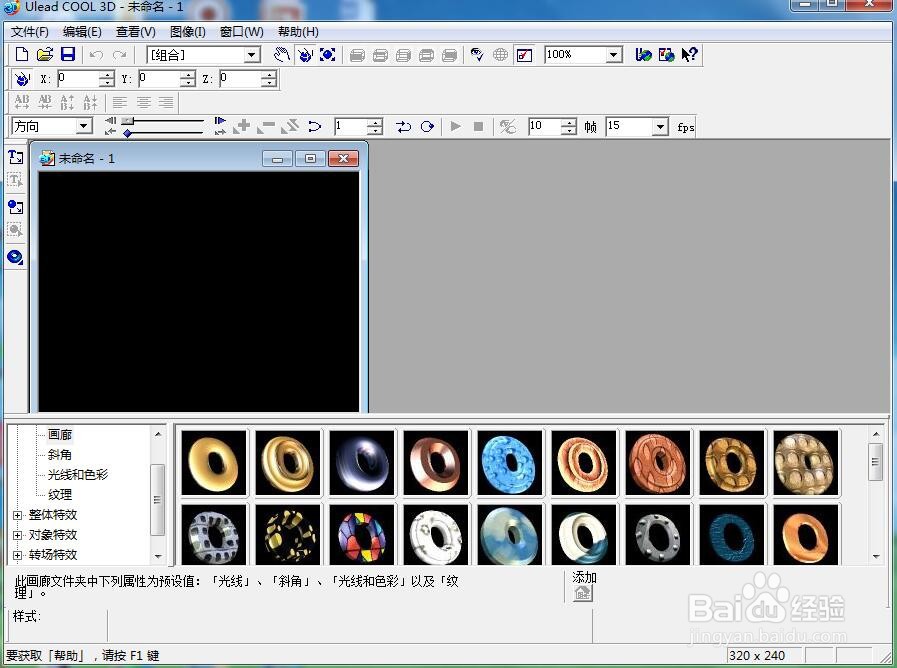
Task: Open the context help arrow-question icon
Action: coord(689,55)
